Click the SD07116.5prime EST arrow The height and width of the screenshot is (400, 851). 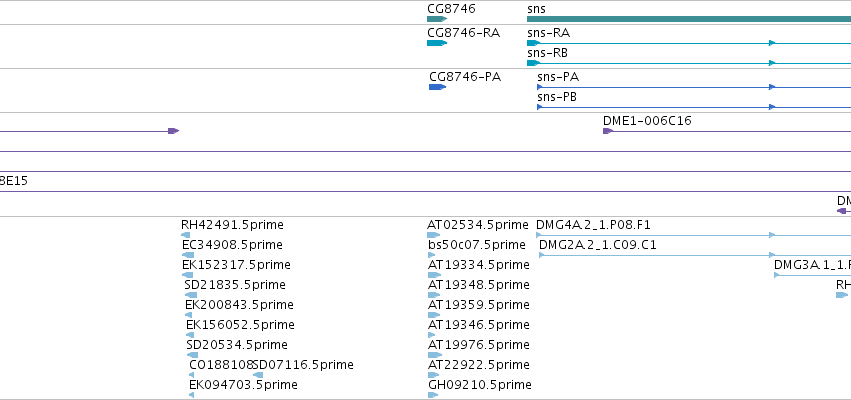[x=258, y=375]
